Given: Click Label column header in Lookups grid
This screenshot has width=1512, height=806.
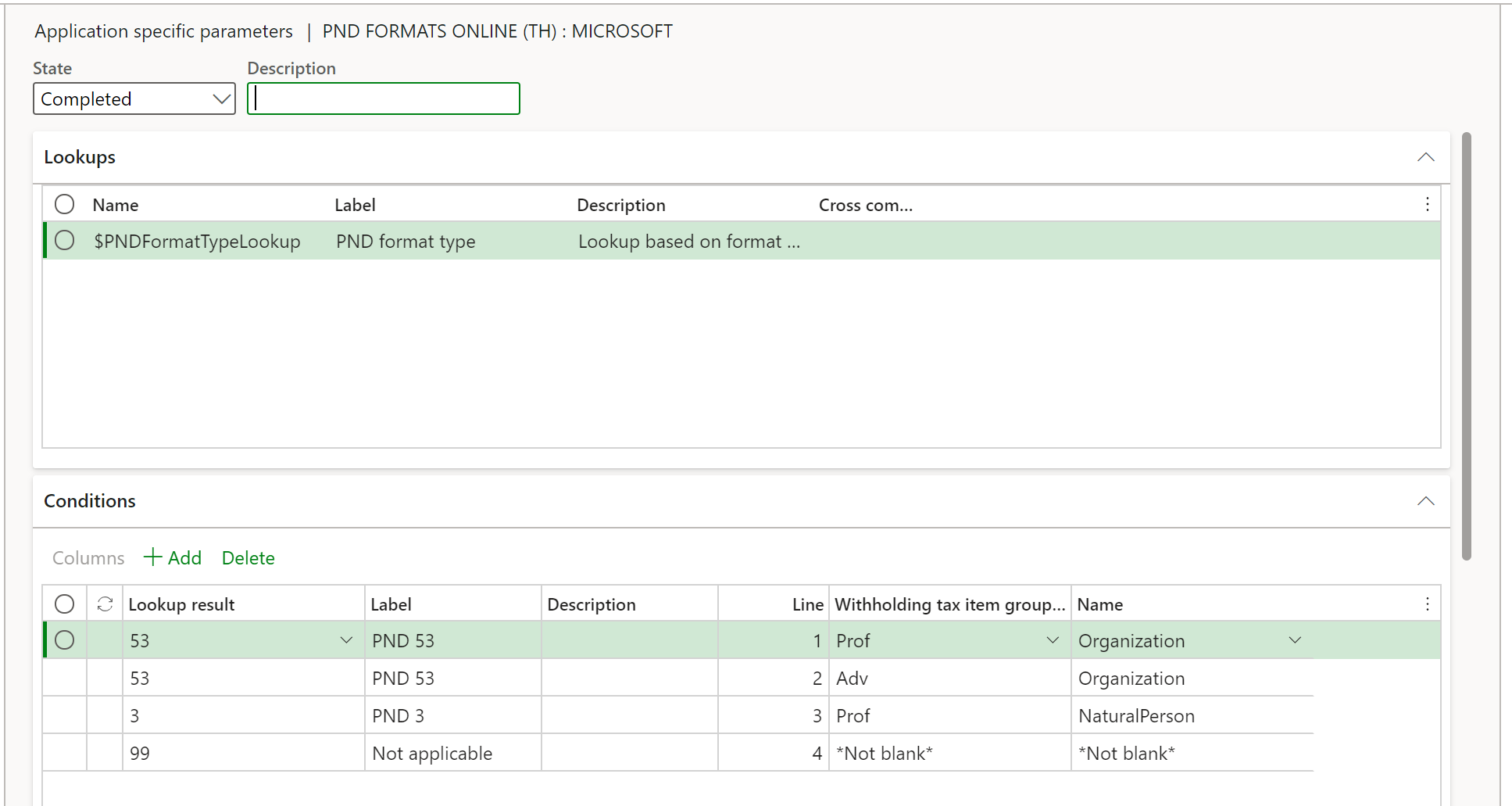Looking at the screenshot, I should click(x=356, y=205).
